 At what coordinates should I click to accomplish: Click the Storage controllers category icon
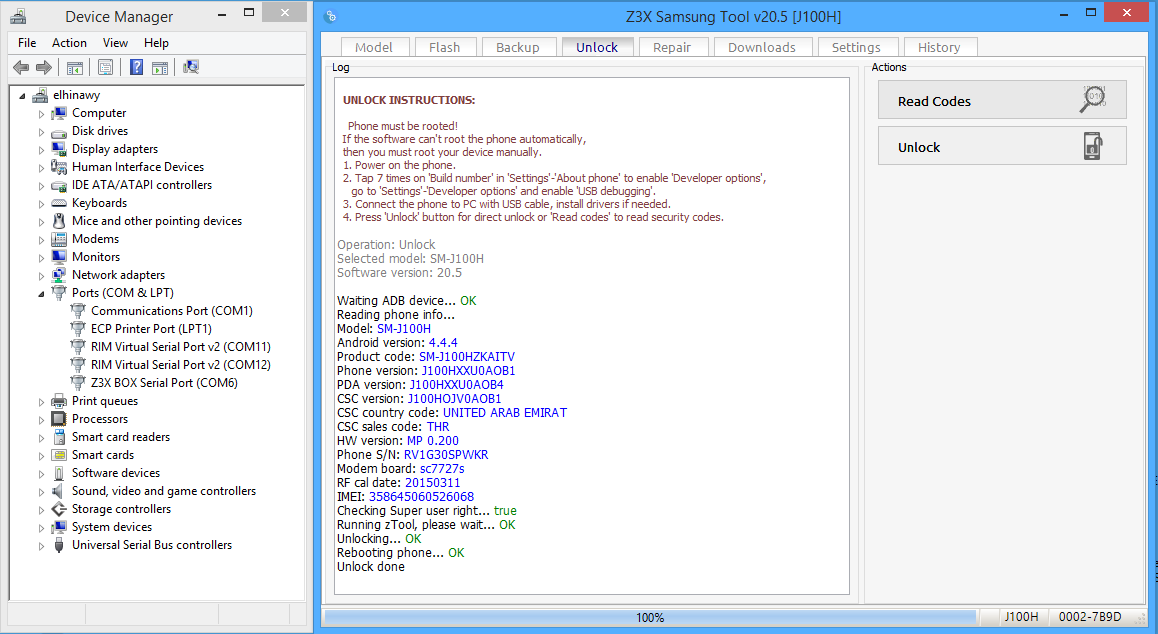coord(59,509)
